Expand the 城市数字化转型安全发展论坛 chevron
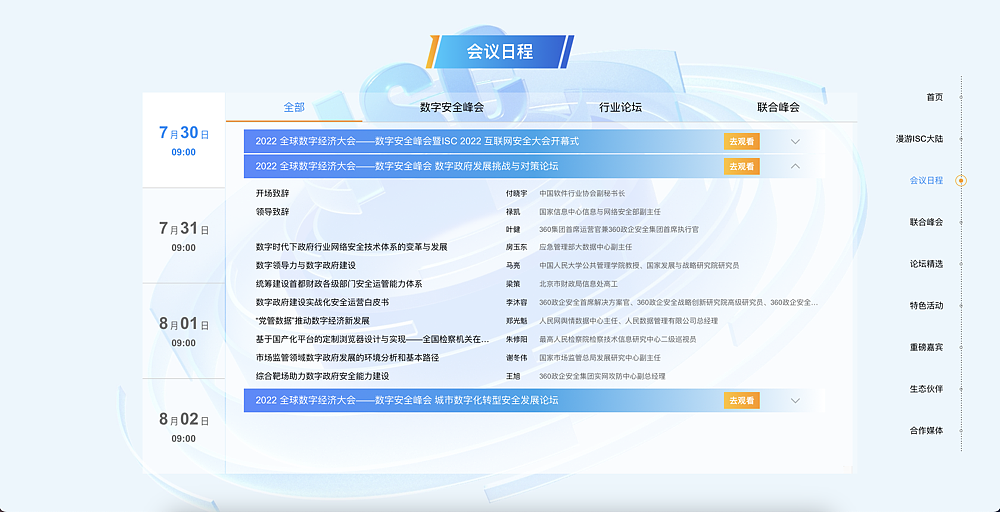 tap(795, 400)
